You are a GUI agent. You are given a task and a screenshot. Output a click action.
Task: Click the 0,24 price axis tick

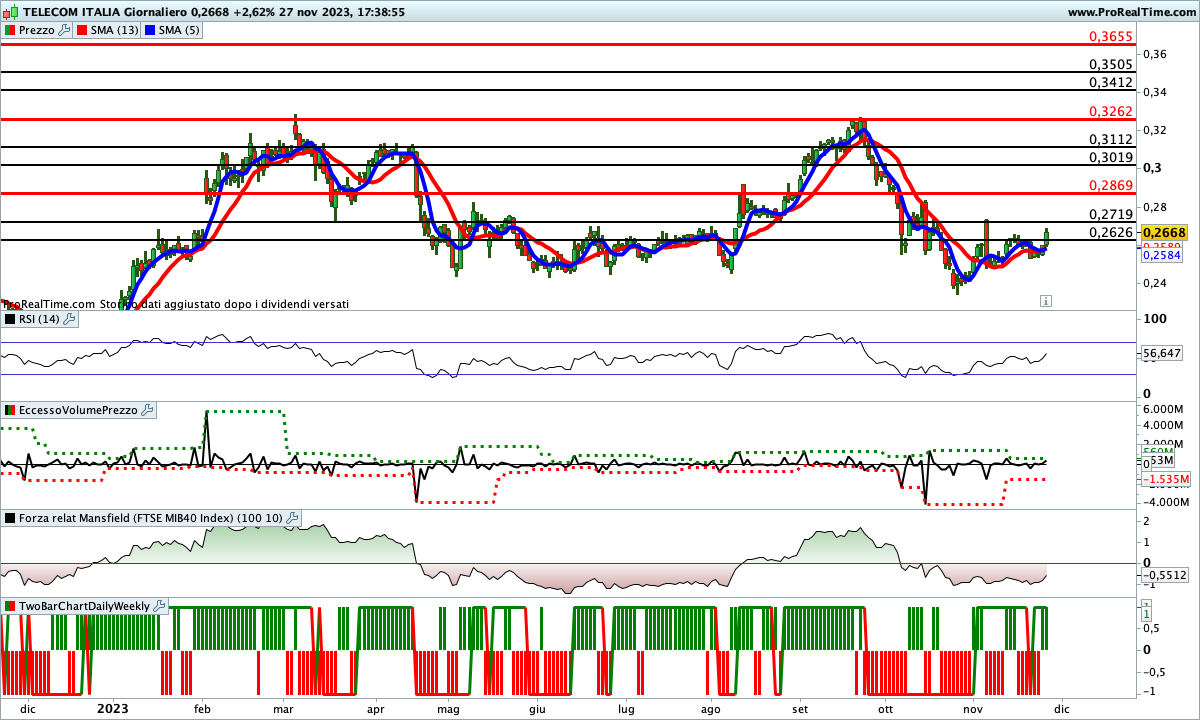[1156, 283]
